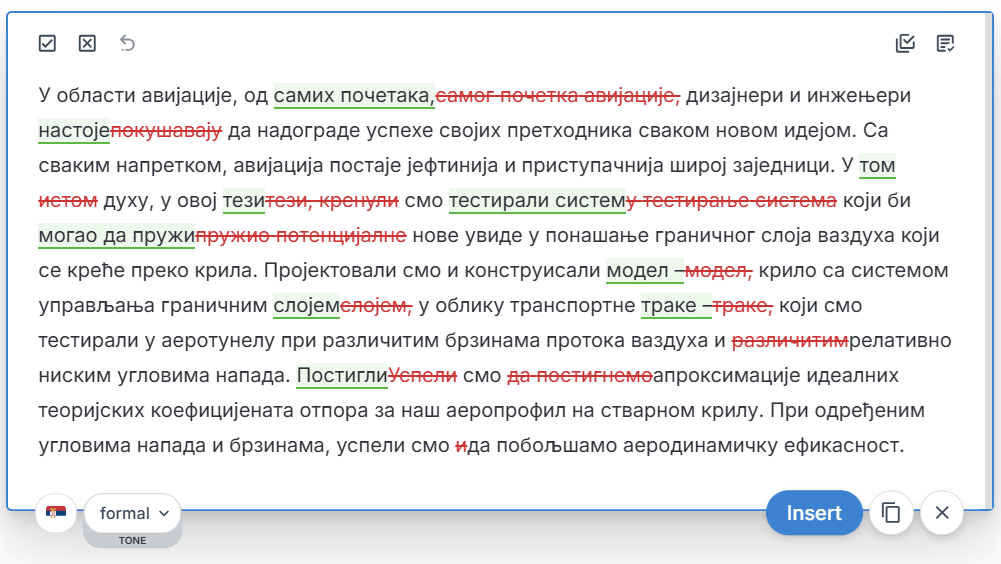Copy the text with the copy icon
Screen dimensions: 1001x564
(891, 513)
